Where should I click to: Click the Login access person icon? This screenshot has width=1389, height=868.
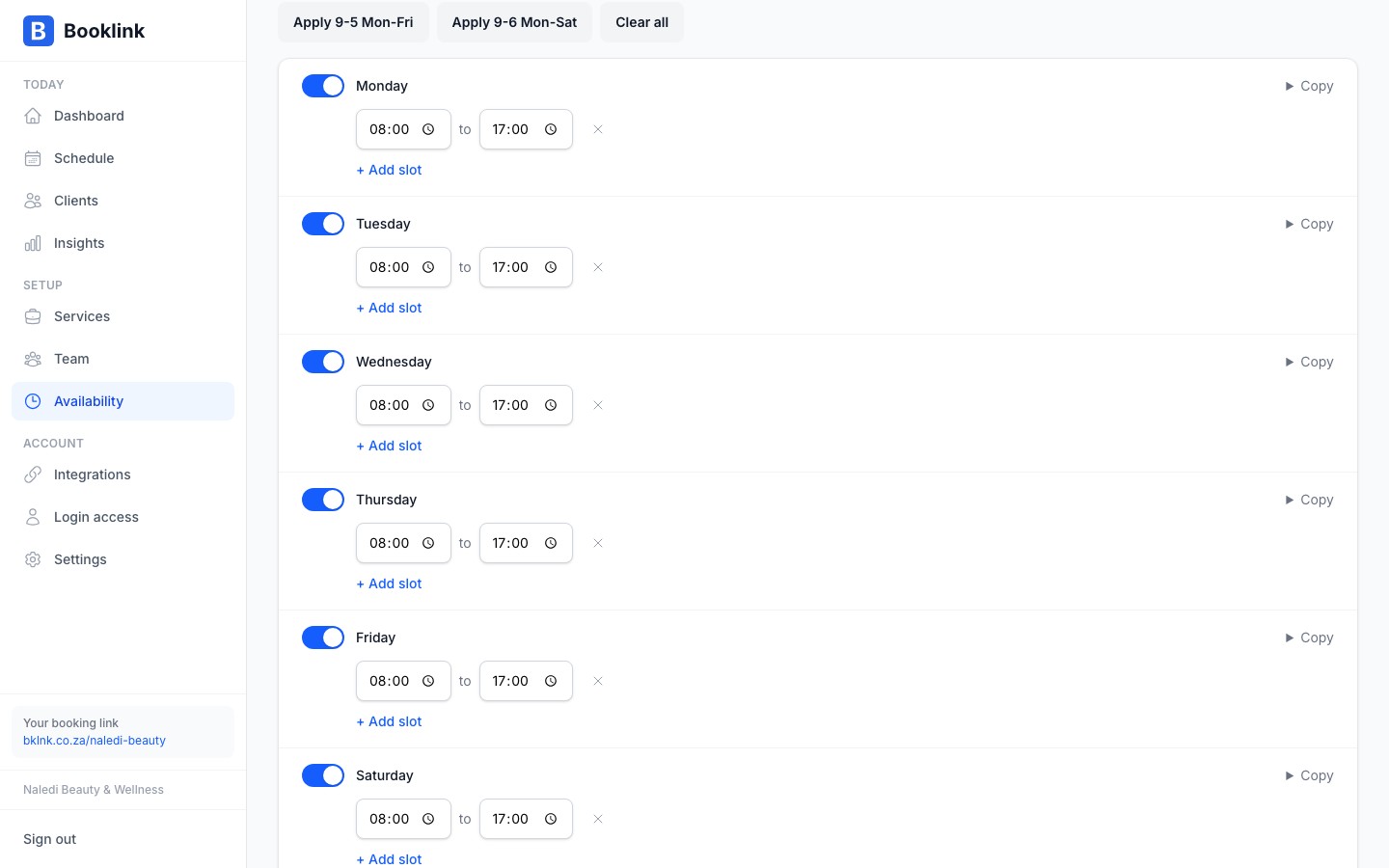(x=33, y=517)
